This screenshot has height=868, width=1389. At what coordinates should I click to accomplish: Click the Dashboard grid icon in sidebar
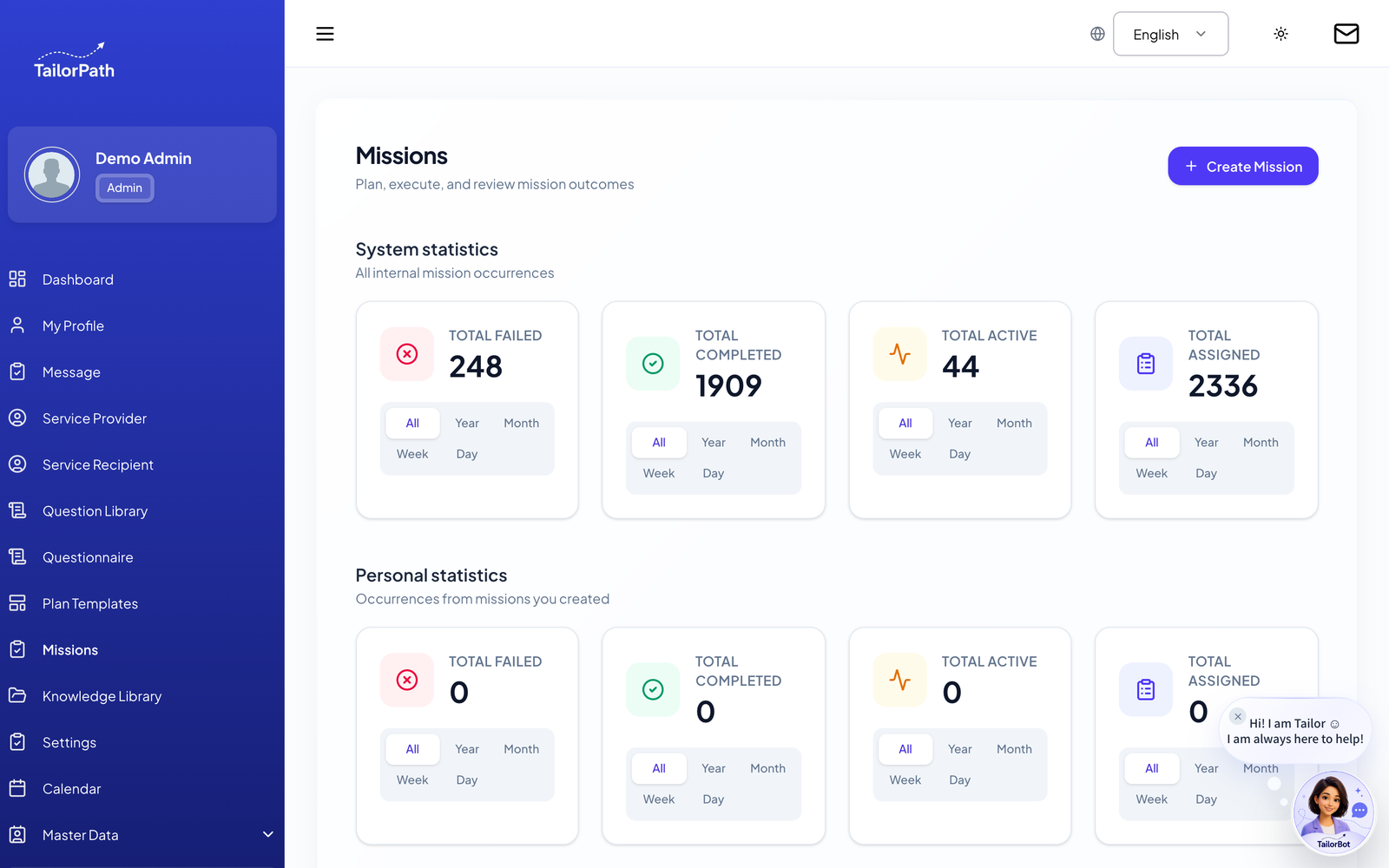pyautogui.click(x=17, y=279)
